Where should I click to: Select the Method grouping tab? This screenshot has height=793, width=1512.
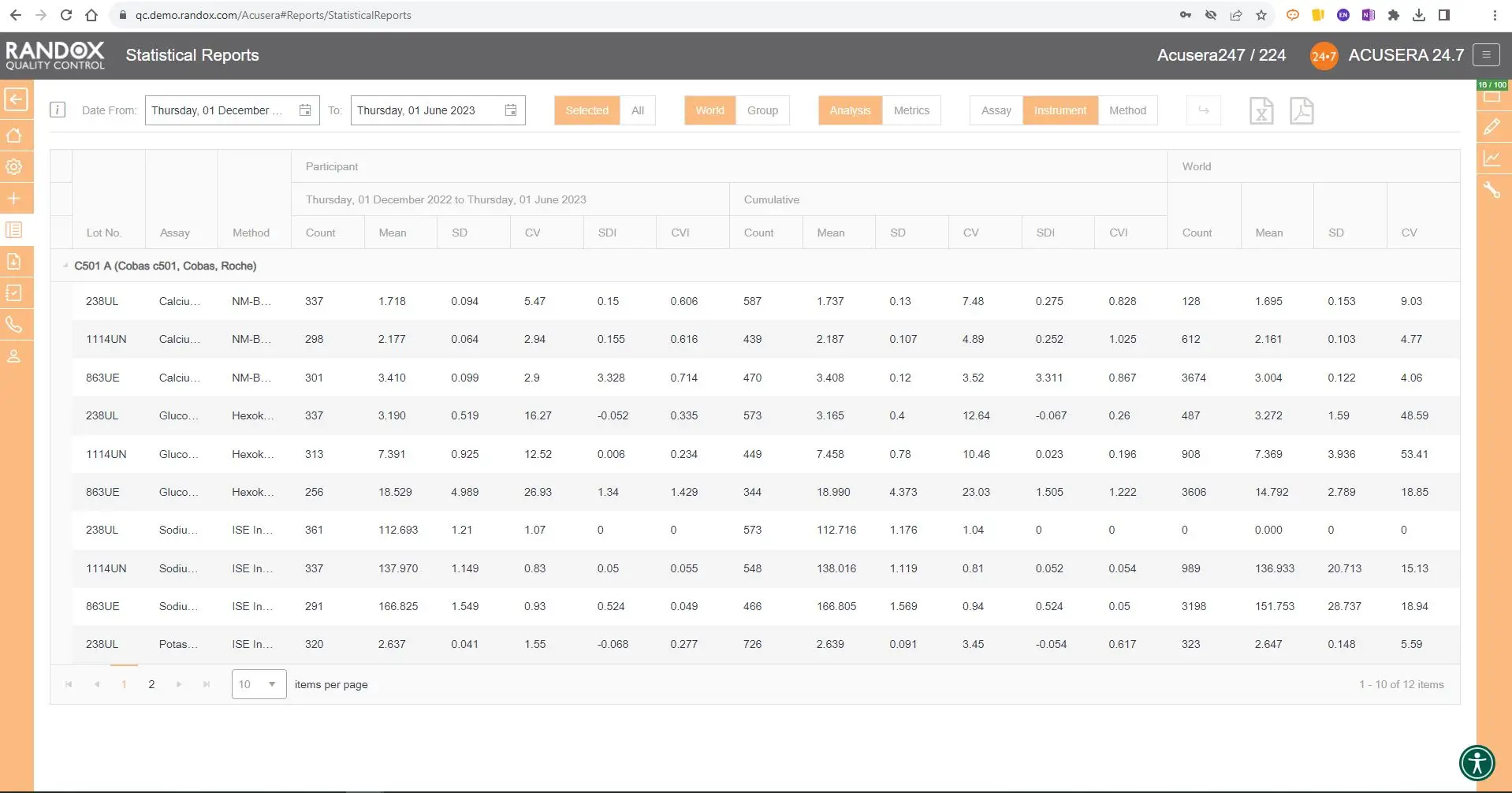click(1127, 110)
